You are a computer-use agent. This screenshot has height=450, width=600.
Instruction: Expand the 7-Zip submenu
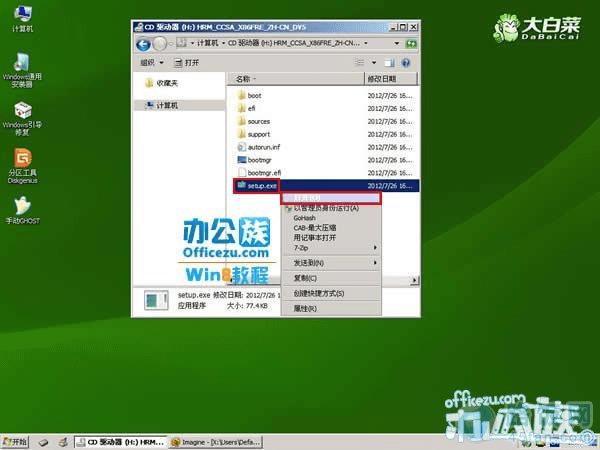coord(331,248)
